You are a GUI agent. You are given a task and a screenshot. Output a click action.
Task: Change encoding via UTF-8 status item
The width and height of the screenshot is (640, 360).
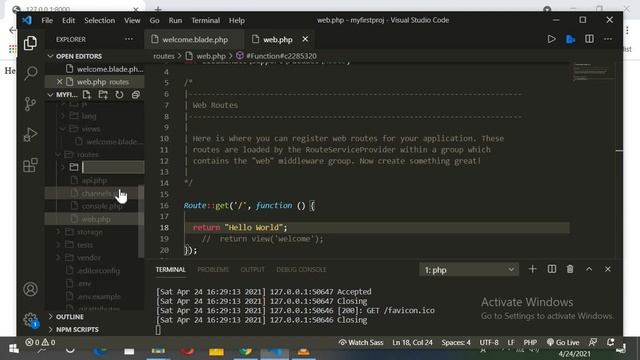point(489,342)
